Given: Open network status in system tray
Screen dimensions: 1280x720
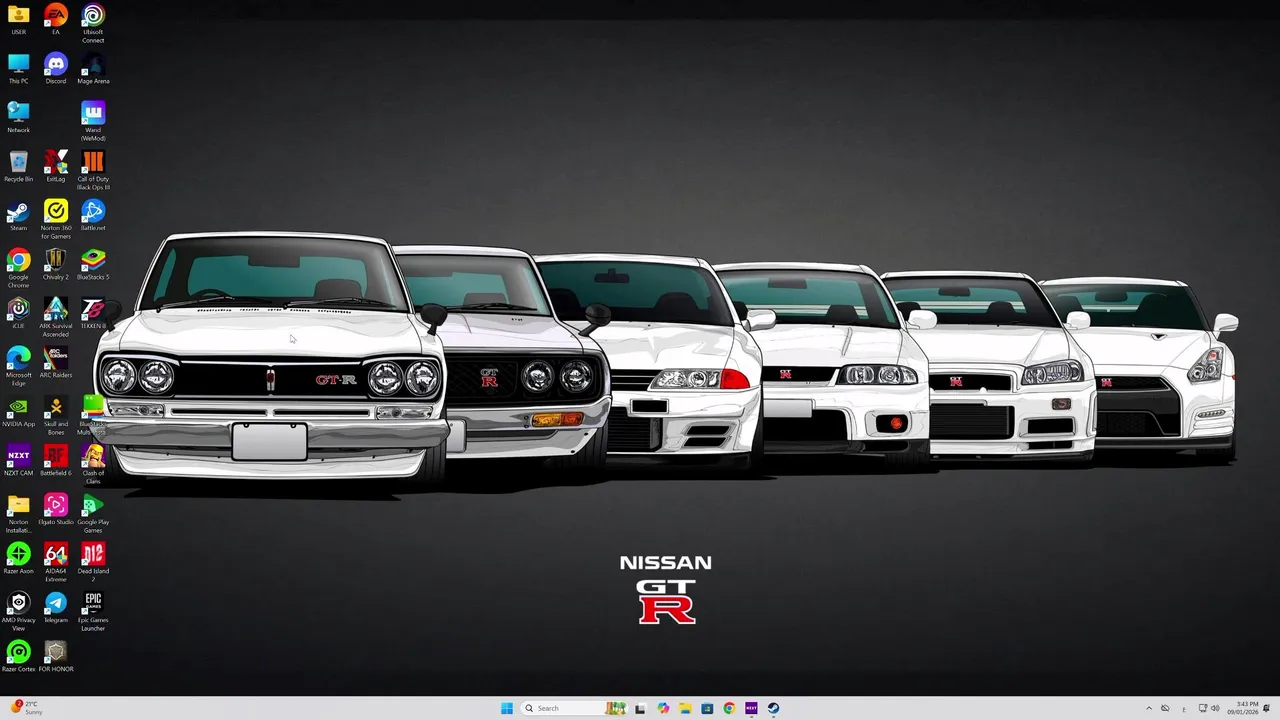Looking at the screenshot, I should pyautogui.click(x=1203, y=708).
